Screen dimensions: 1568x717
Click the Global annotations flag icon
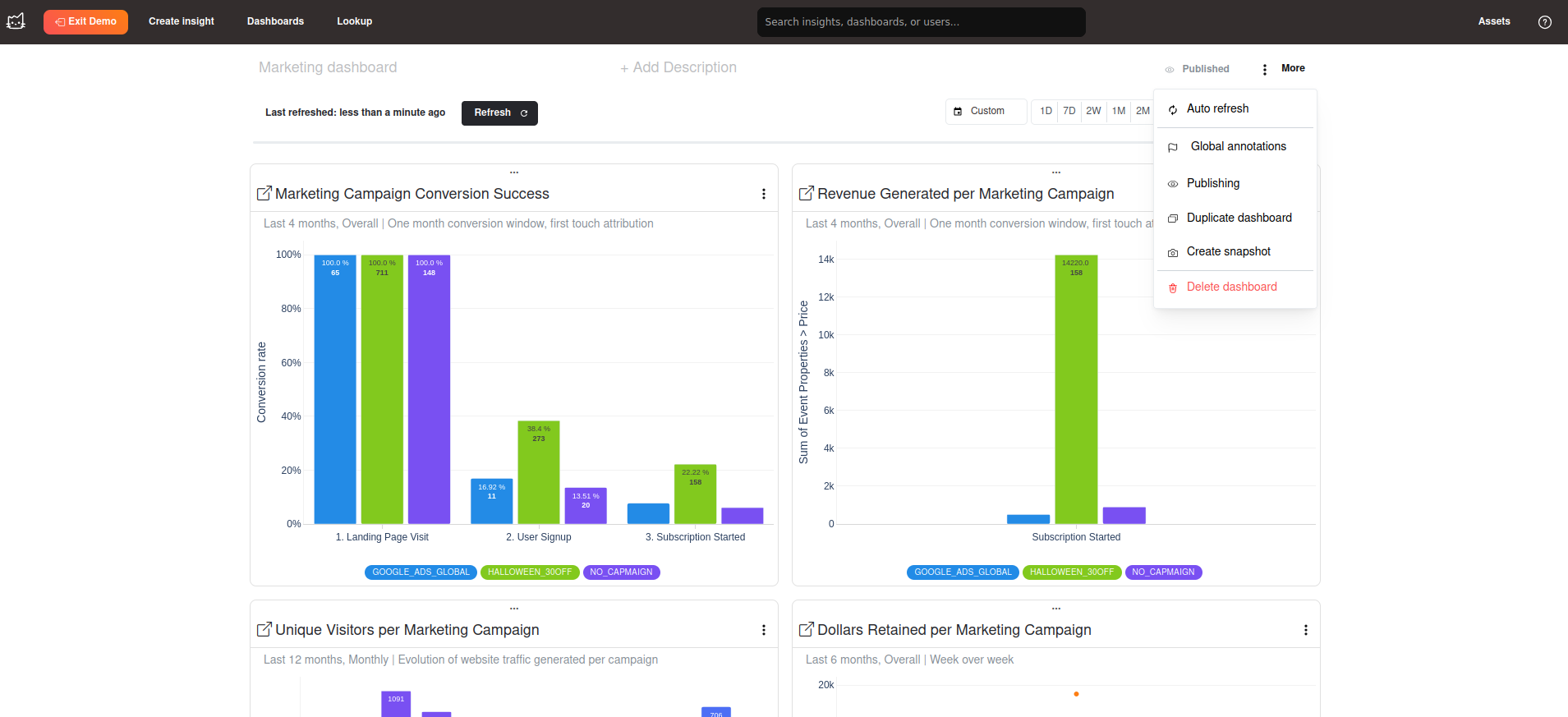(1172, 147)
